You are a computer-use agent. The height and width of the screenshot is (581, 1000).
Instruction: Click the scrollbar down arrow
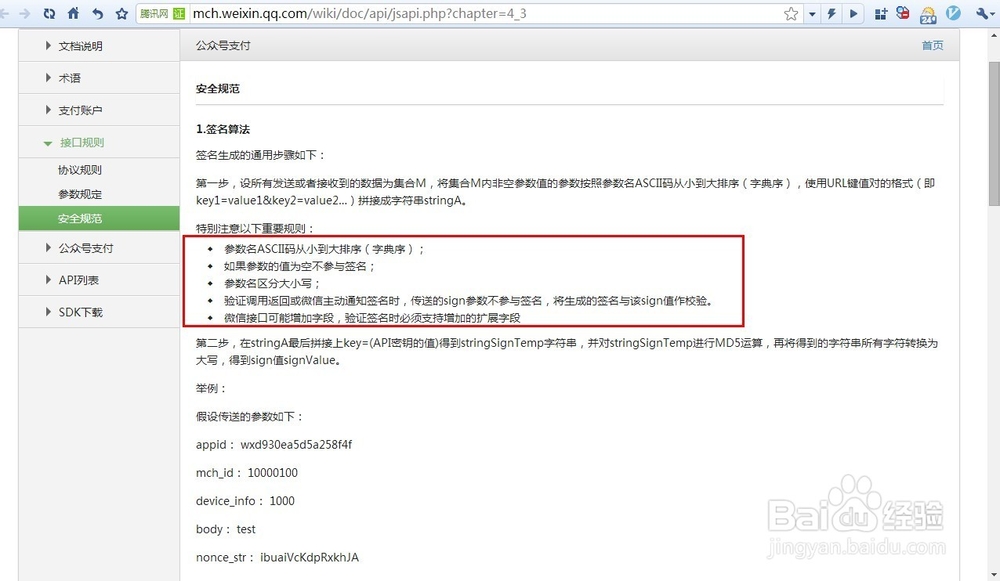pos(994,574)
